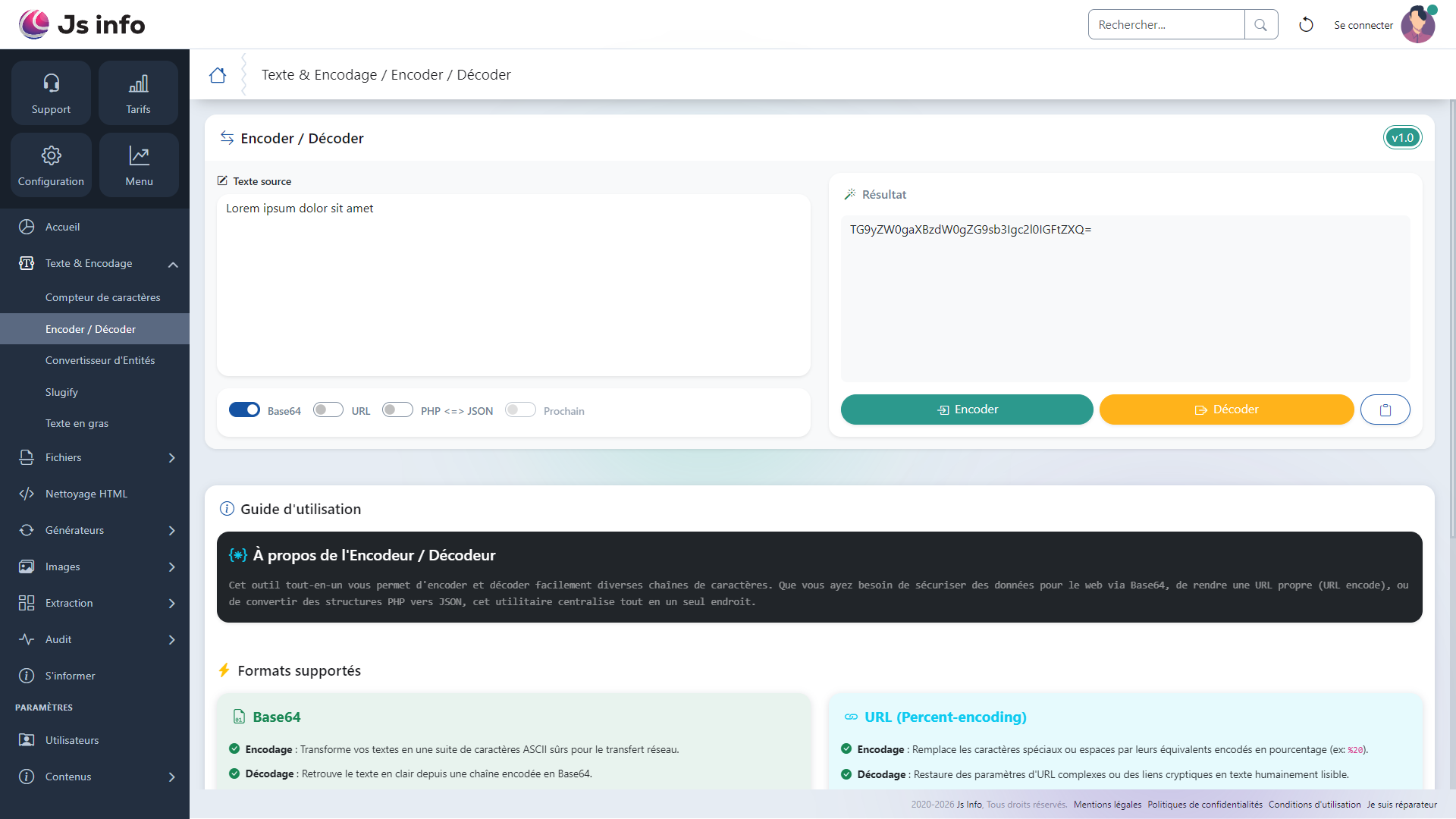Click the Audit pulse icon
1456x819 pixels.
click(x=27, y=639)
